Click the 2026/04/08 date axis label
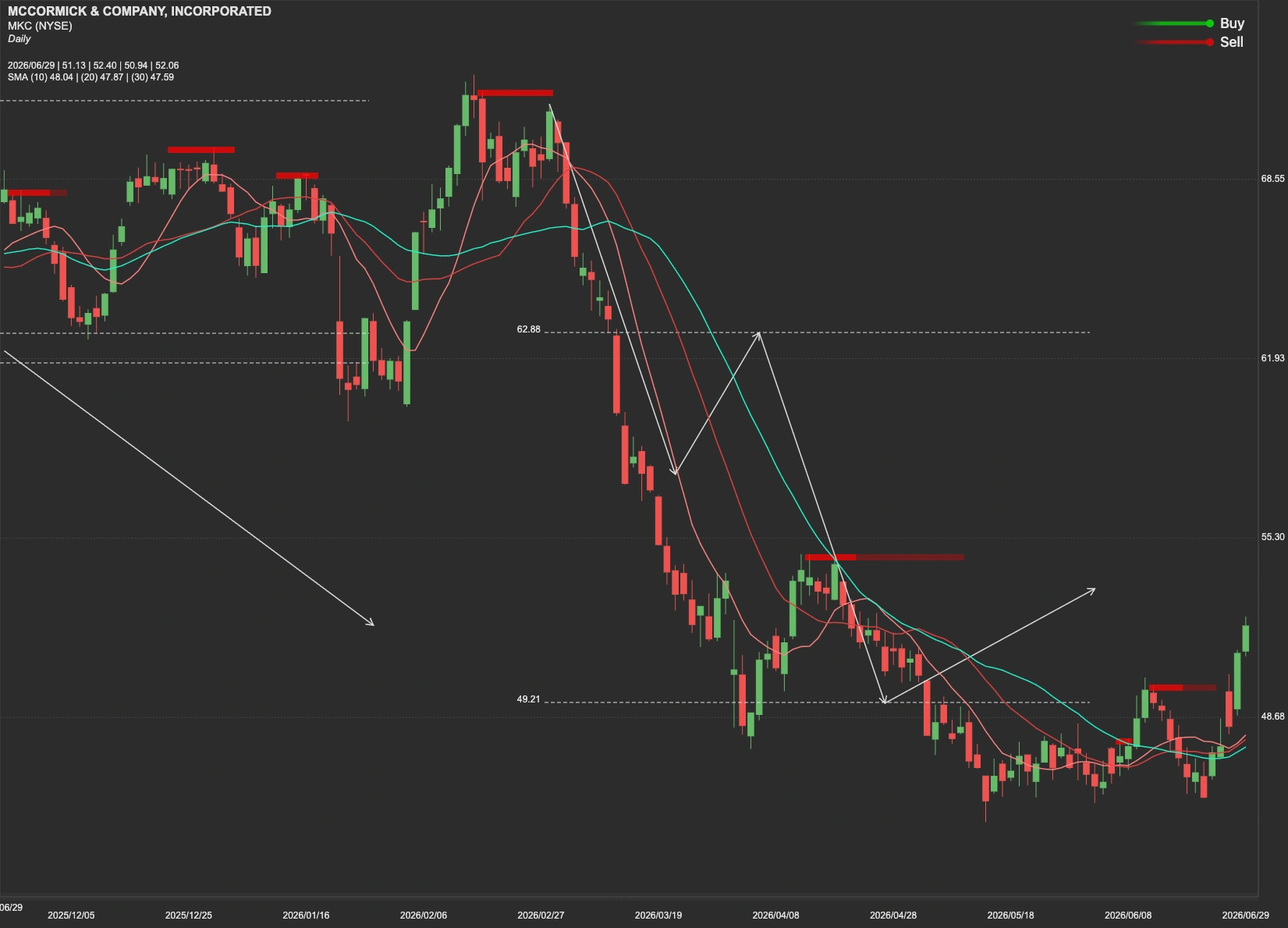This screenshot has width=1288, height=928. [x=775, y=915]
